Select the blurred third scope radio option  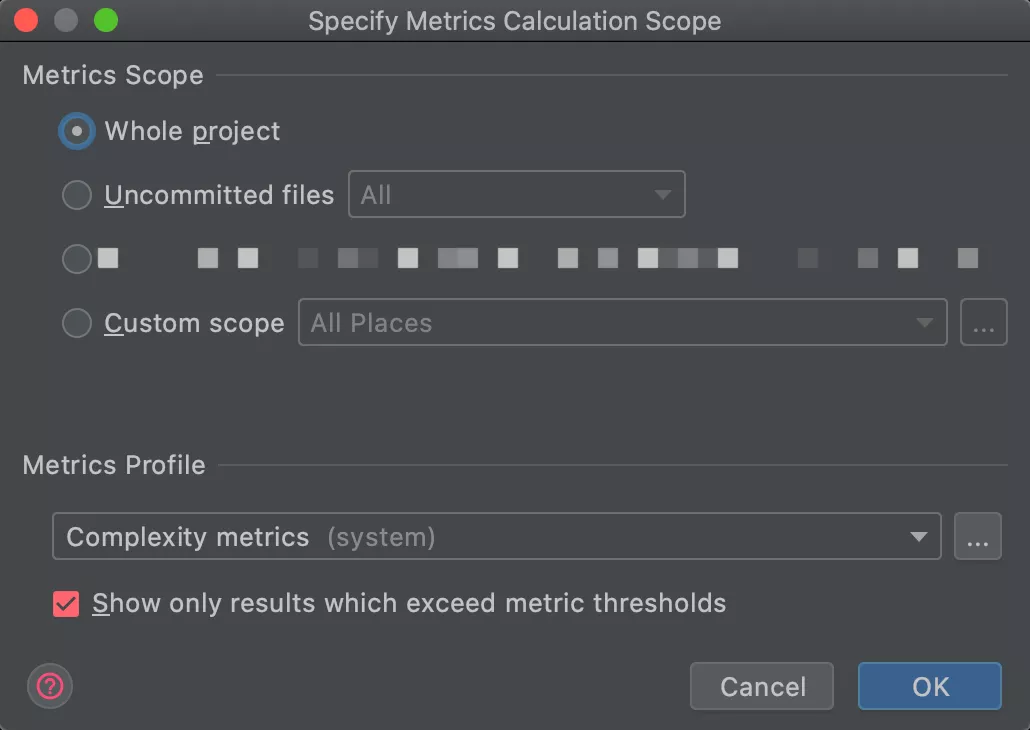click(77, 259)
